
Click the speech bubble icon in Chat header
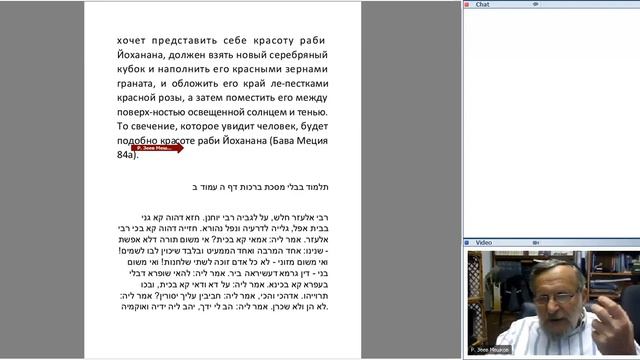pyautogui.click(x=536, y=4)
